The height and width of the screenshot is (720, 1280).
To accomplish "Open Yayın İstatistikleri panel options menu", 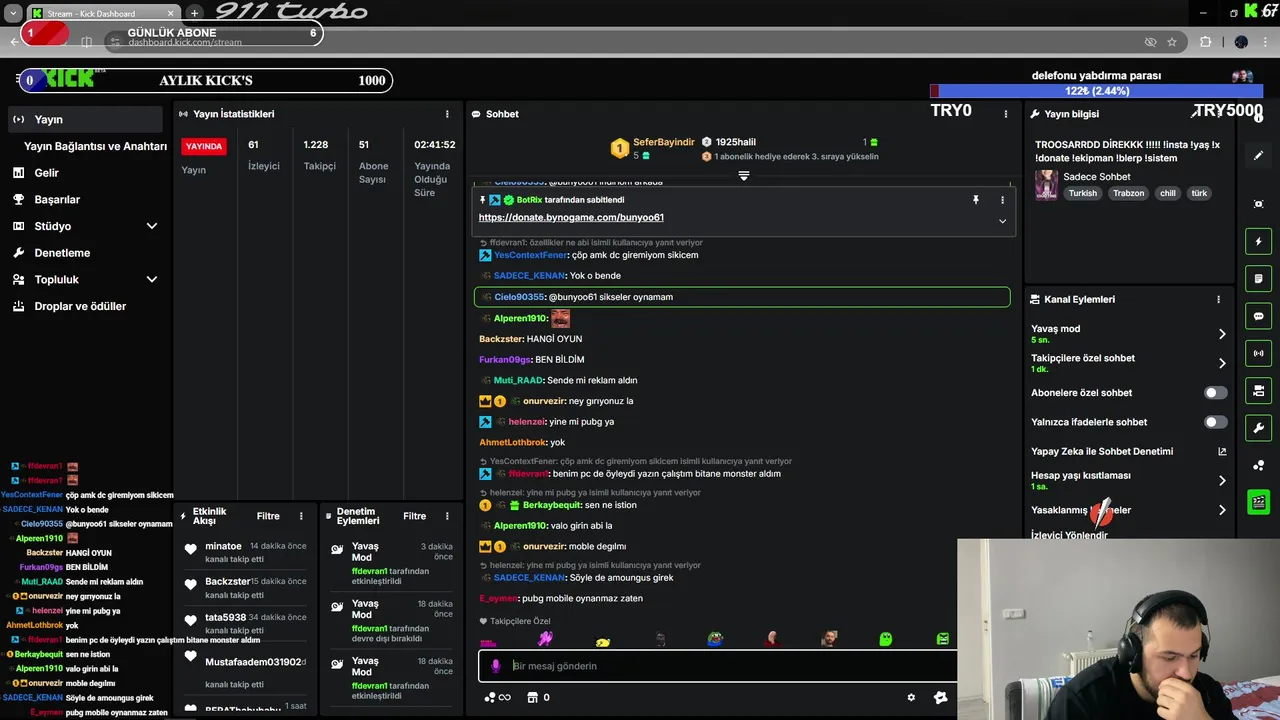I will coord(447,114).
